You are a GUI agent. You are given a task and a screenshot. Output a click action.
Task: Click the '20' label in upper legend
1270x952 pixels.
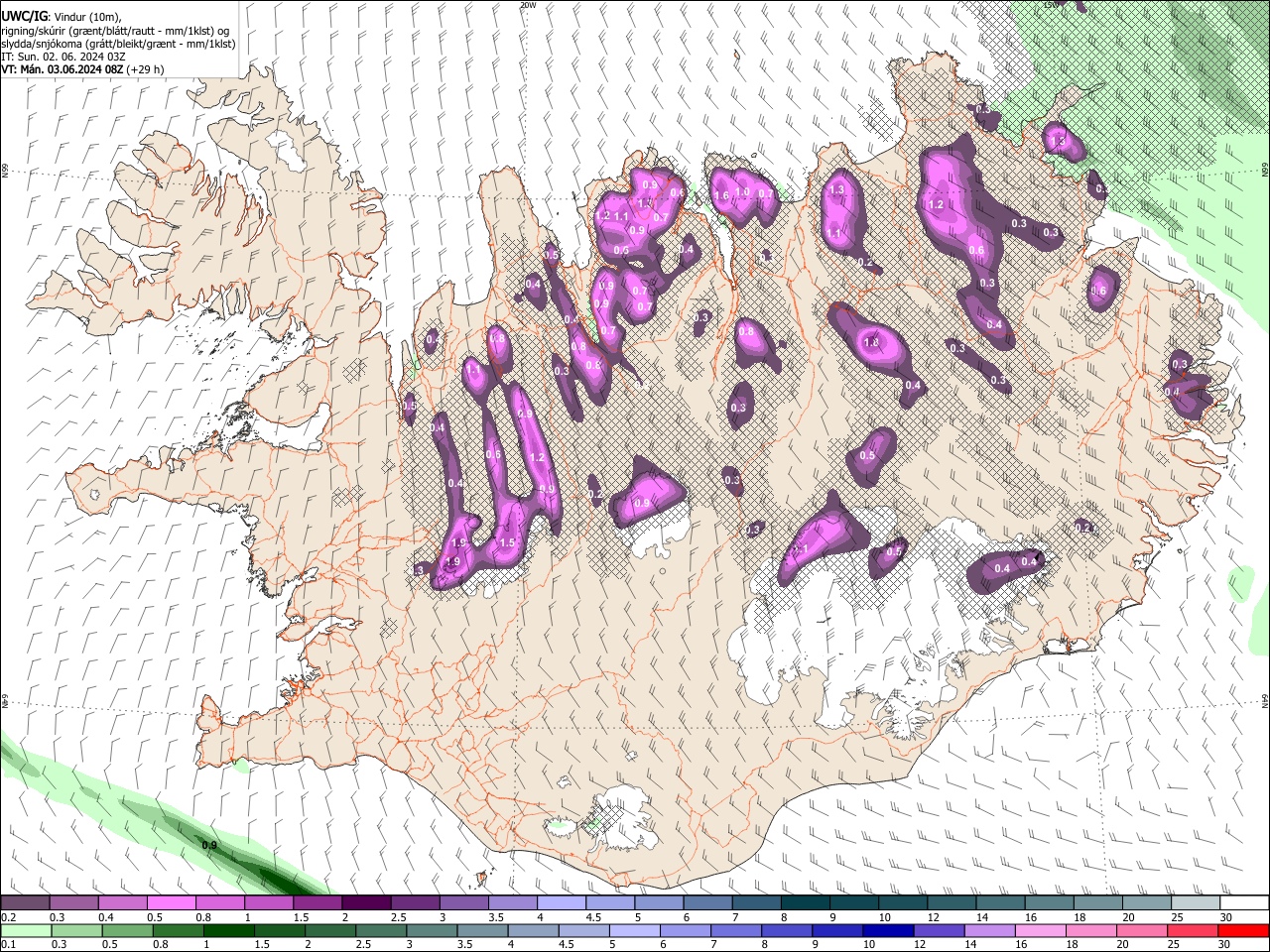tap(1128, 917)
